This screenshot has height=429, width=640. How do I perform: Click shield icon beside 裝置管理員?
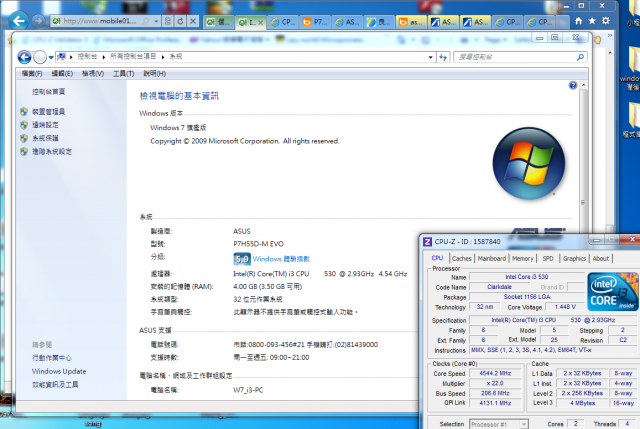(24, 111)
